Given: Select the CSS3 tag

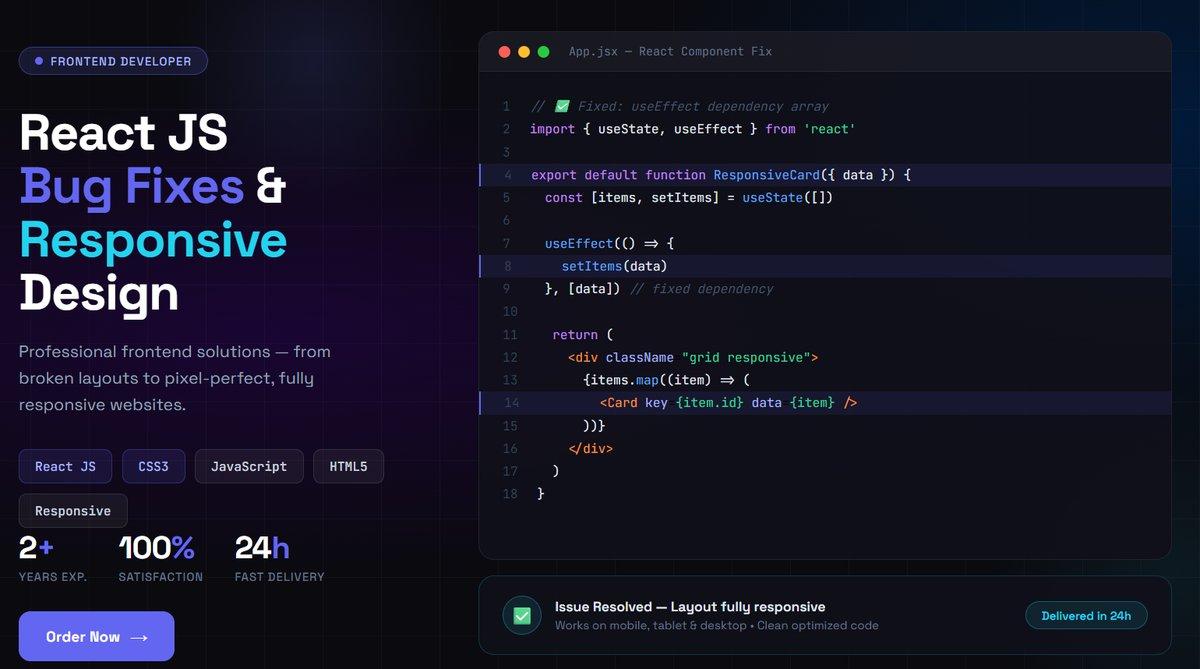Looking at the screenshot, I should [154, 466].
